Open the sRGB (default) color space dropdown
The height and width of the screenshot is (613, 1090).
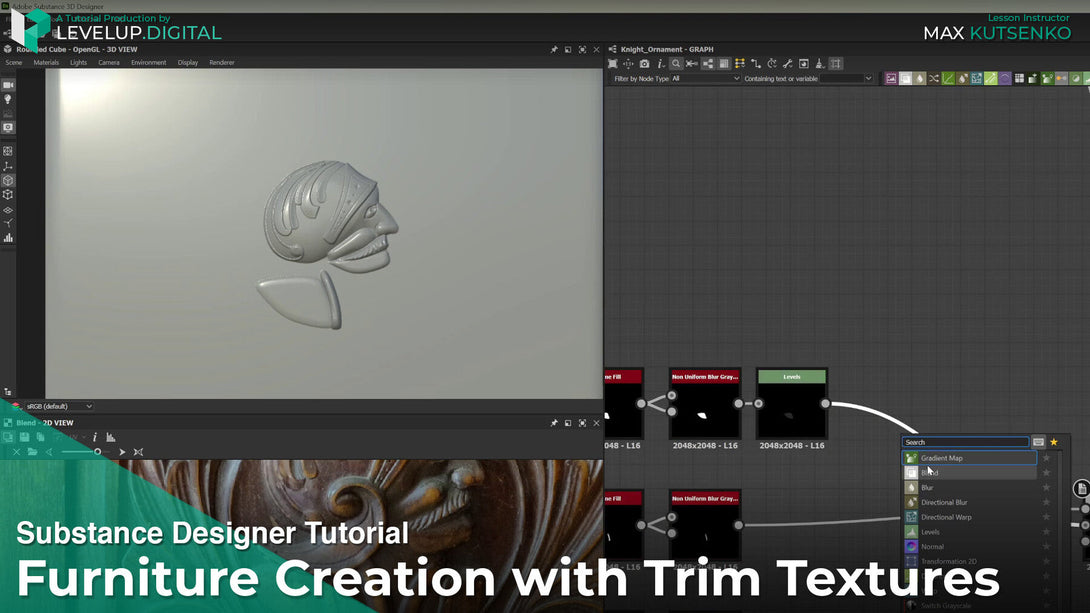click(59, 406)
